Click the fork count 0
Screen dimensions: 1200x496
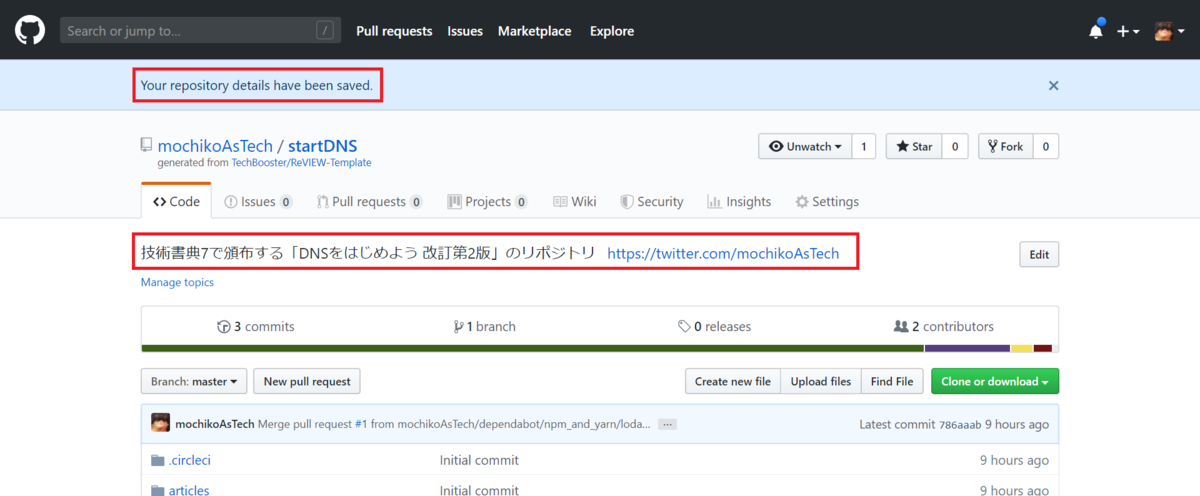coord(1046,146)
